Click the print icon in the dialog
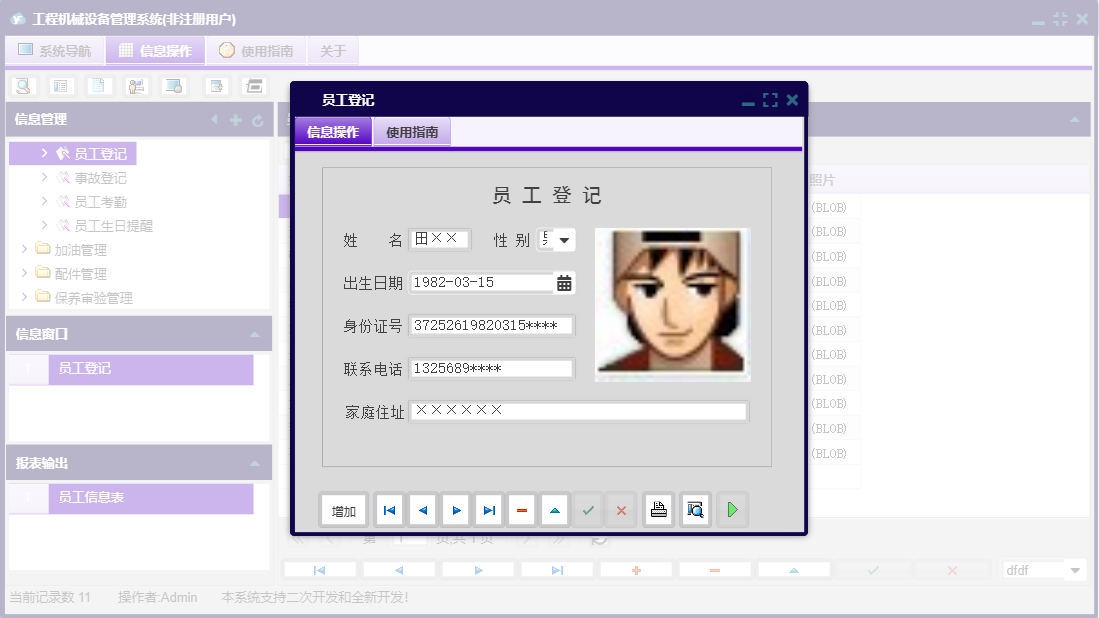Image resolution: width=1099 pixels, height=618 pixels. (x=658, y=509)
